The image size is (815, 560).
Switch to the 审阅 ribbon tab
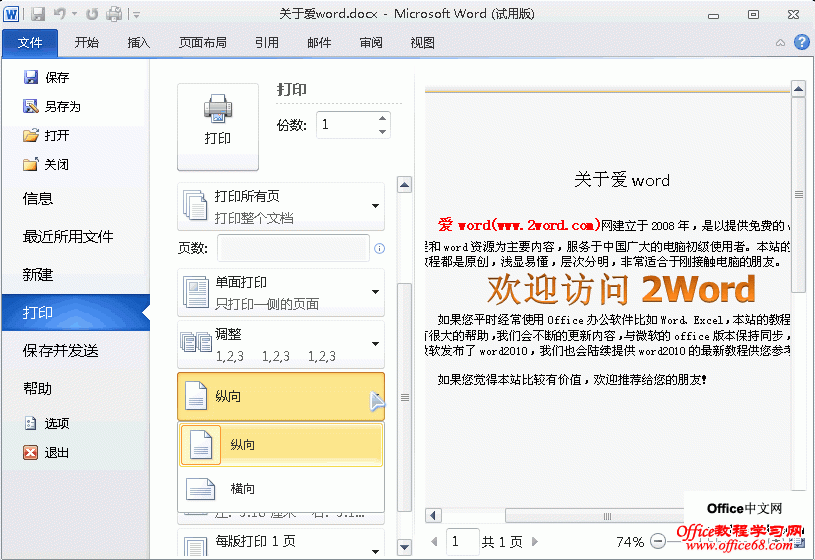(x=371, y=43)
